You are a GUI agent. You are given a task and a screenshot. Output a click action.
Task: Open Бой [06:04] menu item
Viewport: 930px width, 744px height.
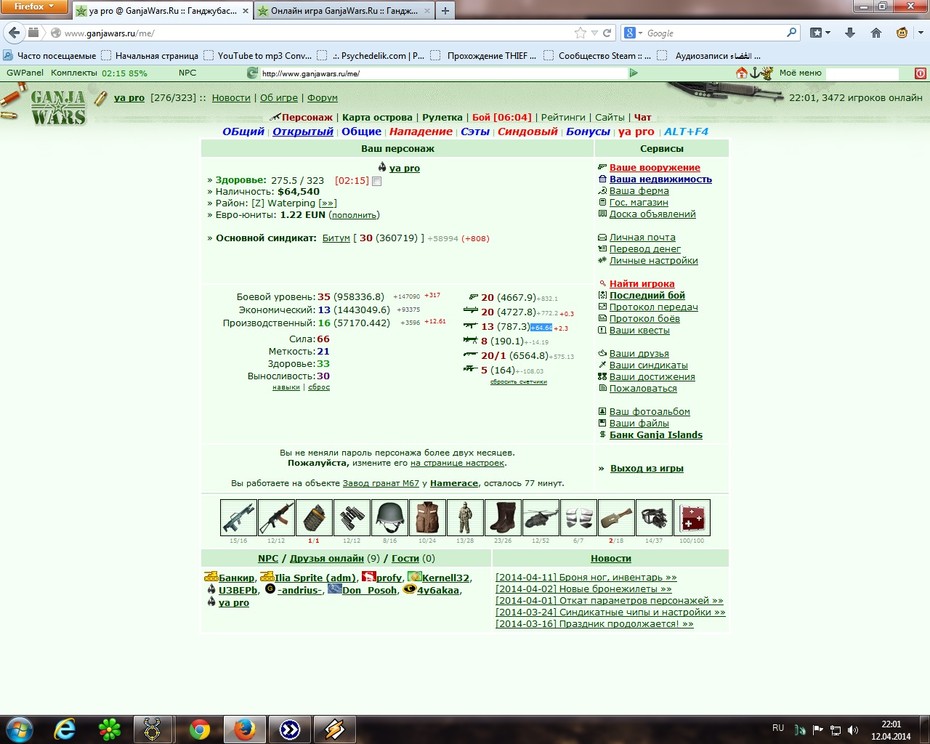pos(502,117)
